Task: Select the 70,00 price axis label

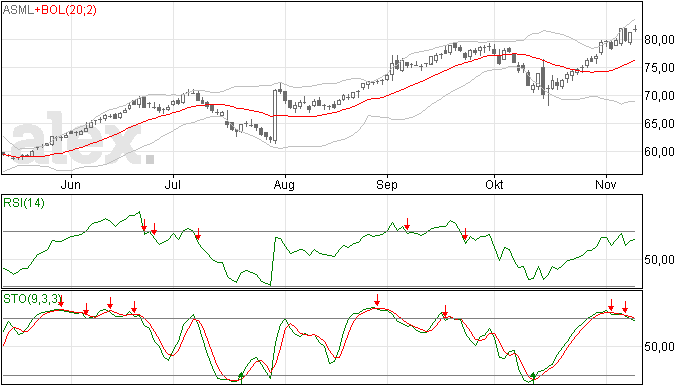Action: [659, 96]
